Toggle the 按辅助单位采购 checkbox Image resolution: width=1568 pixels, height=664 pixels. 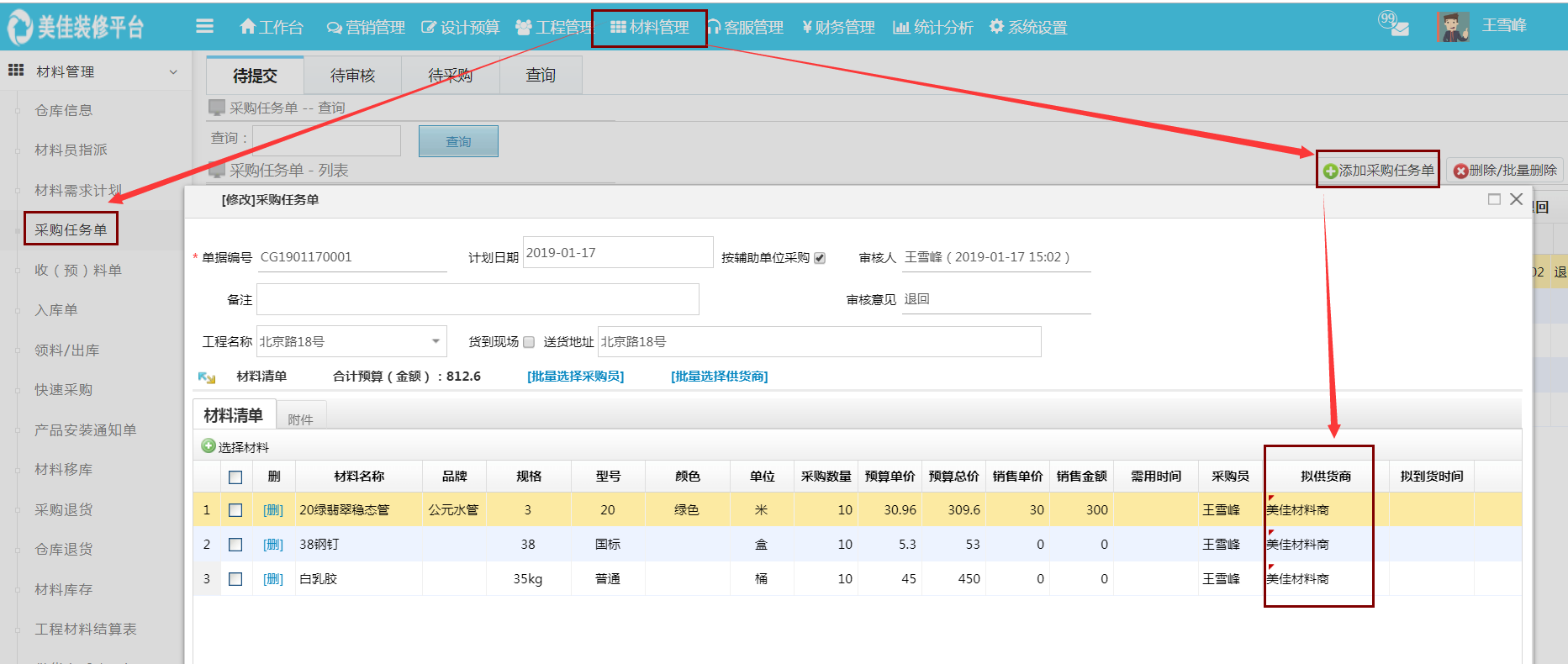pyautogui.click(x=820, y=258)
